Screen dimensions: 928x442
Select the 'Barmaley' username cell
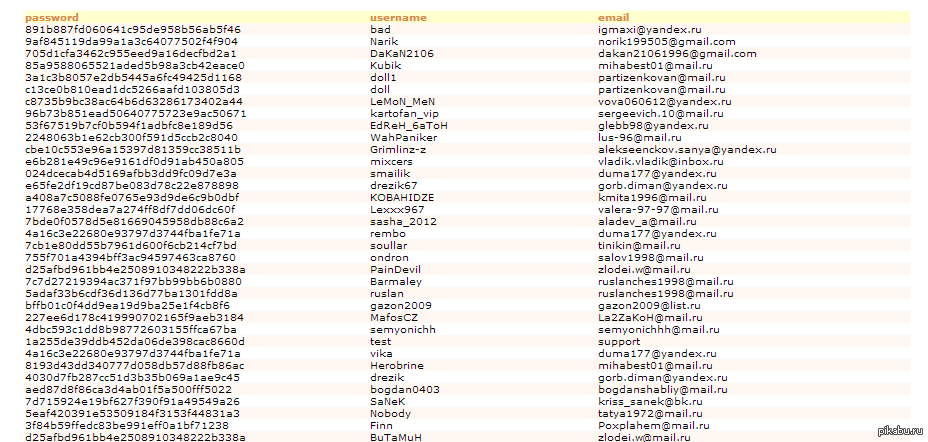[395, 281]
